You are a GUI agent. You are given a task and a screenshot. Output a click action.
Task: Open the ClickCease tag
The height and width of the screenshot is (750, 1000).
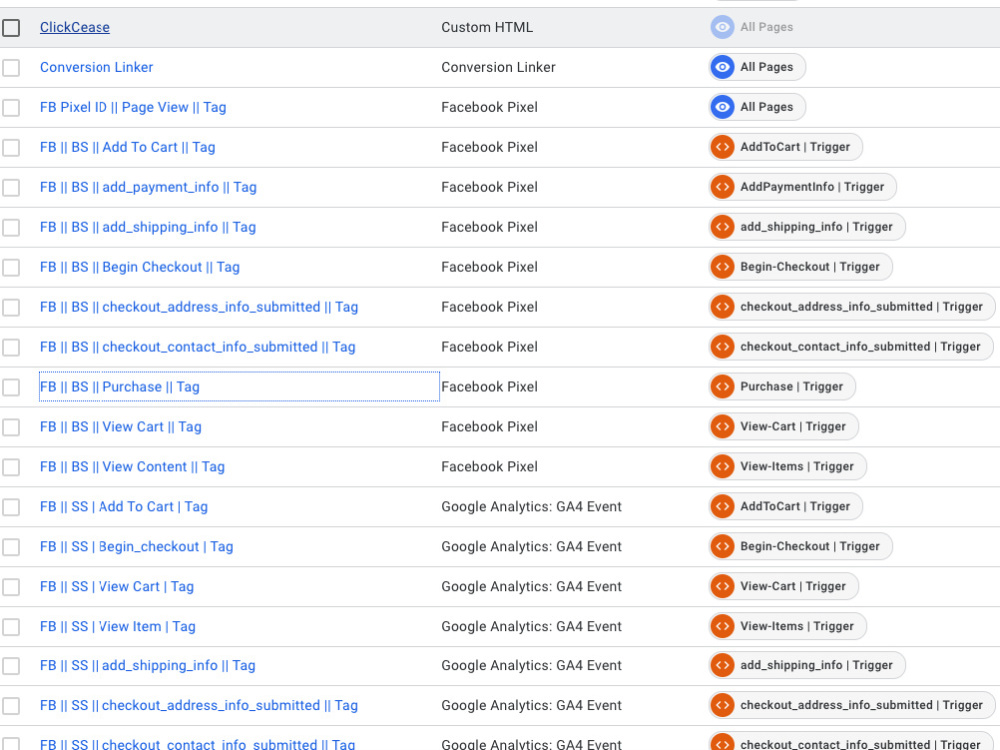click(75, 27)
